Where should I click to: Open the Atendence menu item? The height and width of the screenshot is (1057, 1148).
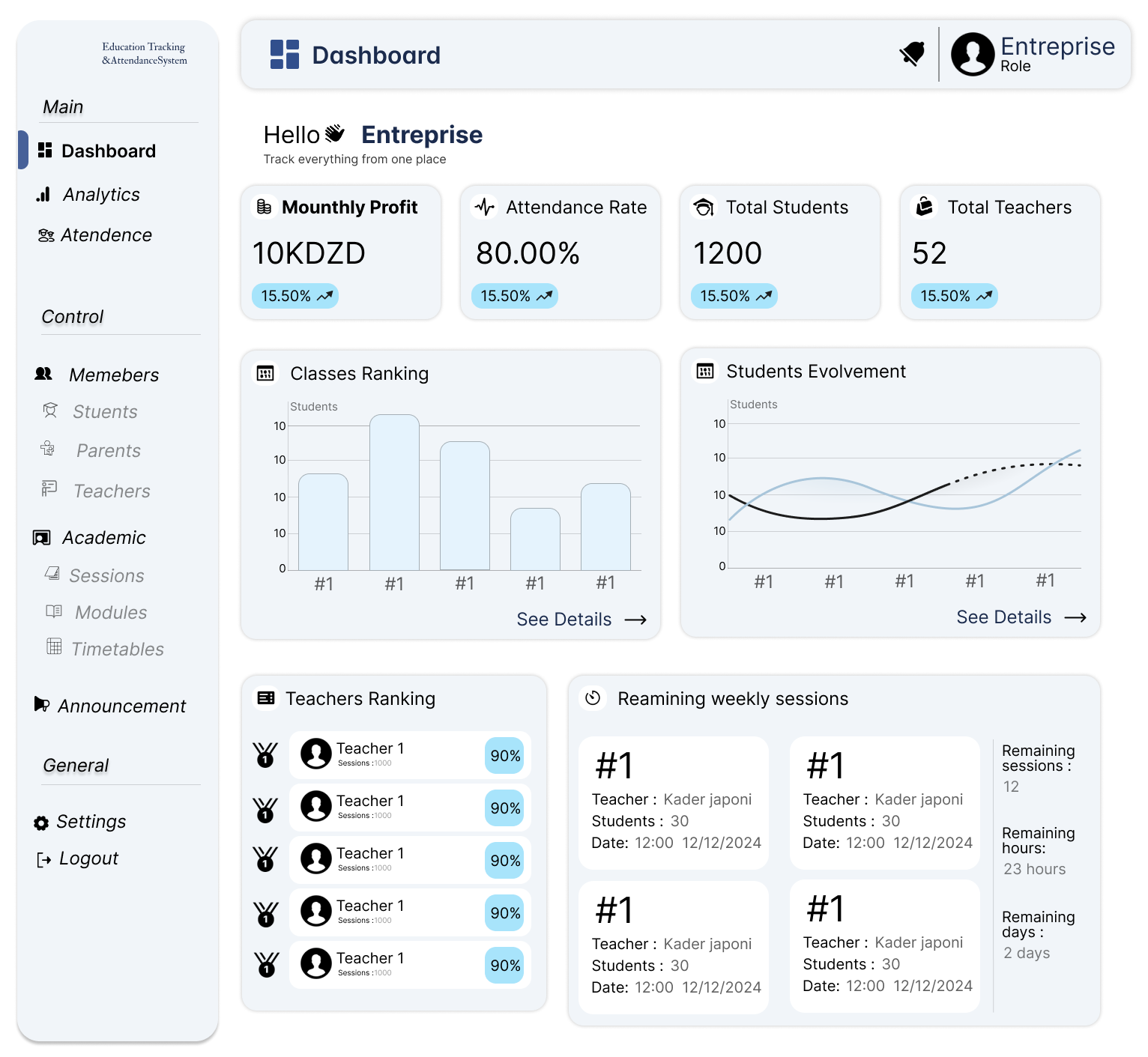[x=106, y=235]
